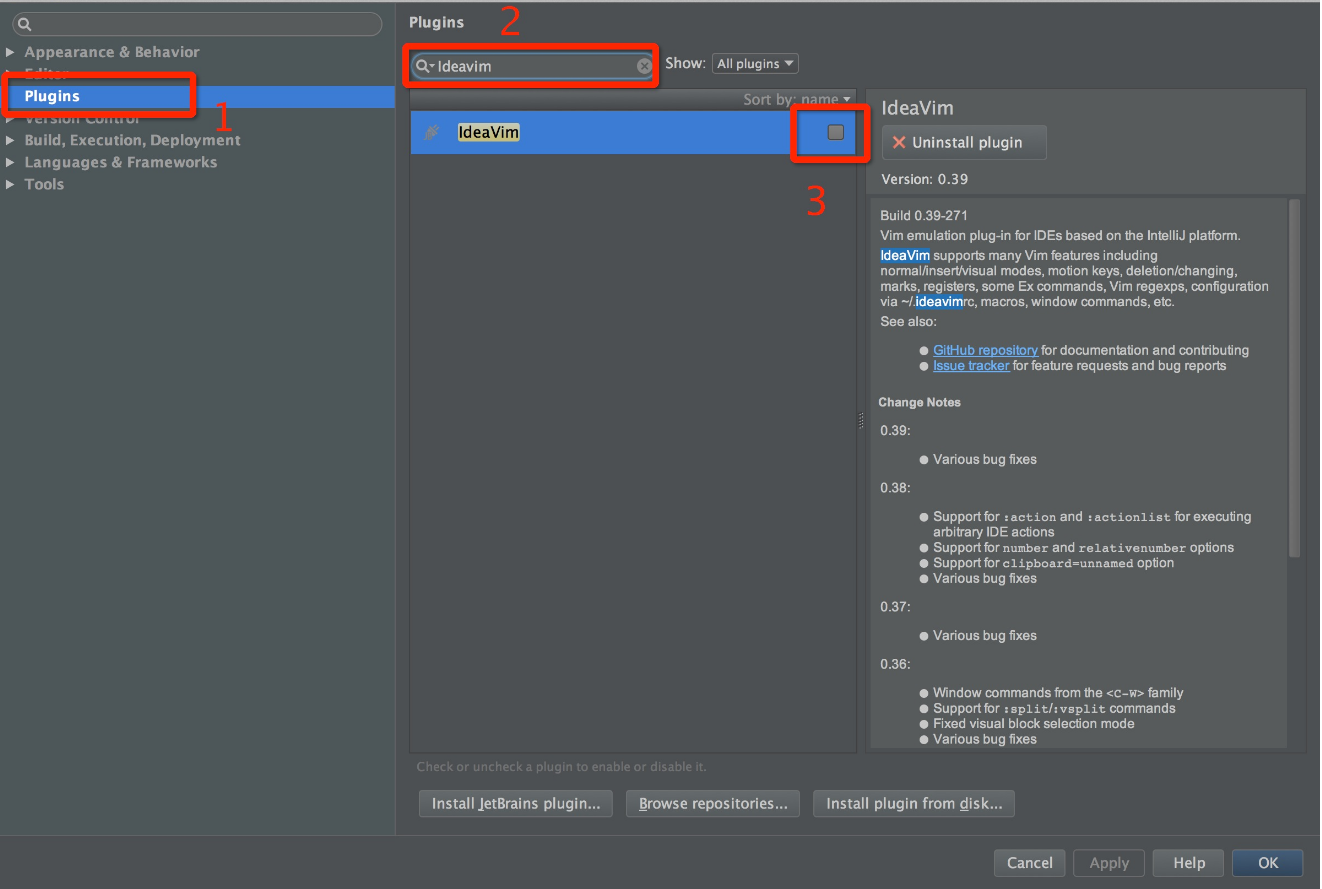The image size is (1322, 889).
Task: Click the Cancel button
Action: [x=1030, y=863]
